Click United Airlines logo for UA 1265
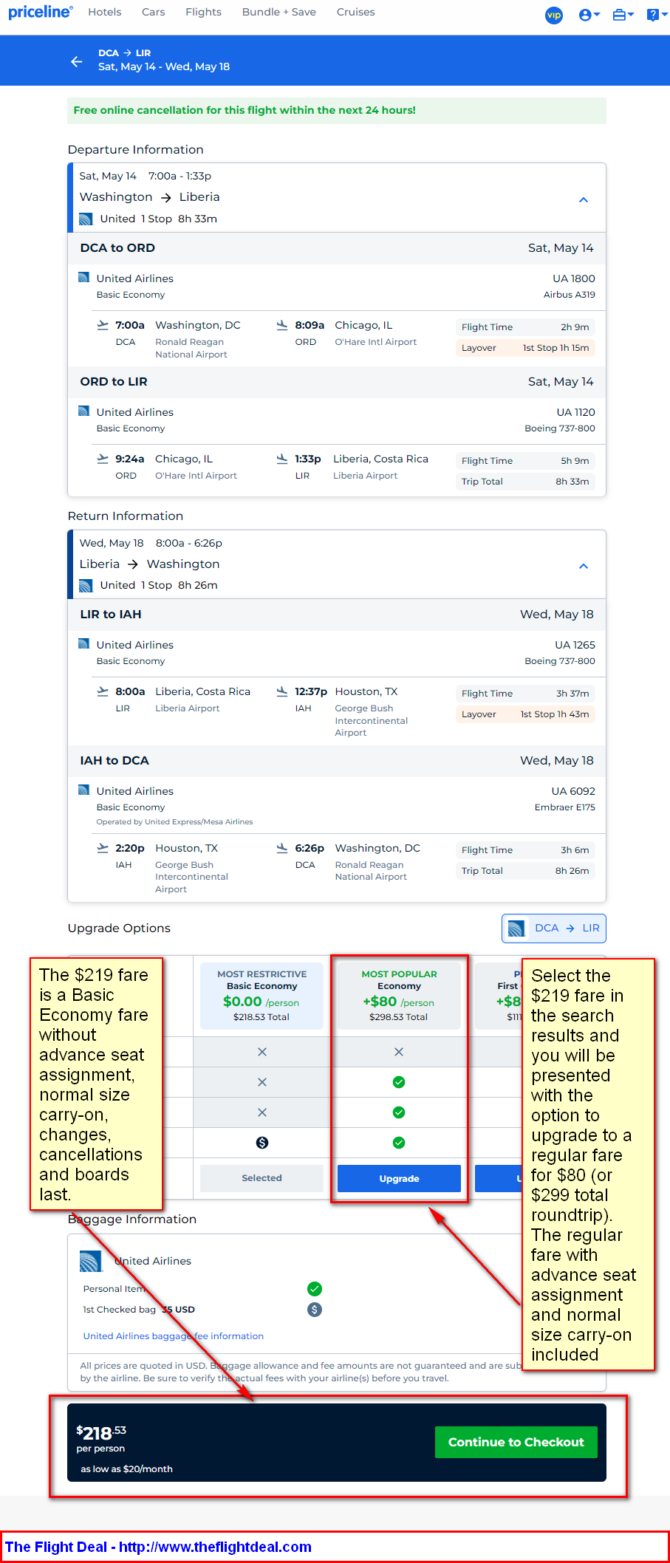This screenshot has width=670, height=1563. pyautogui.click(x=84, y=644)
